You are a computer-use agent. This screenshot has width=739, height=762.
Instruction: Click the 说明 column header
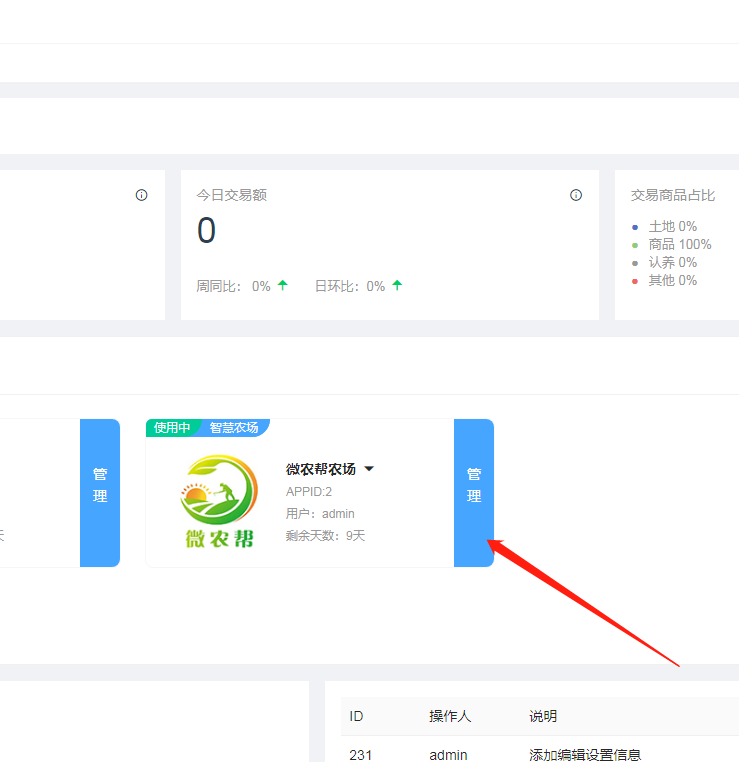pyautogui.click(x=543, y=716)
